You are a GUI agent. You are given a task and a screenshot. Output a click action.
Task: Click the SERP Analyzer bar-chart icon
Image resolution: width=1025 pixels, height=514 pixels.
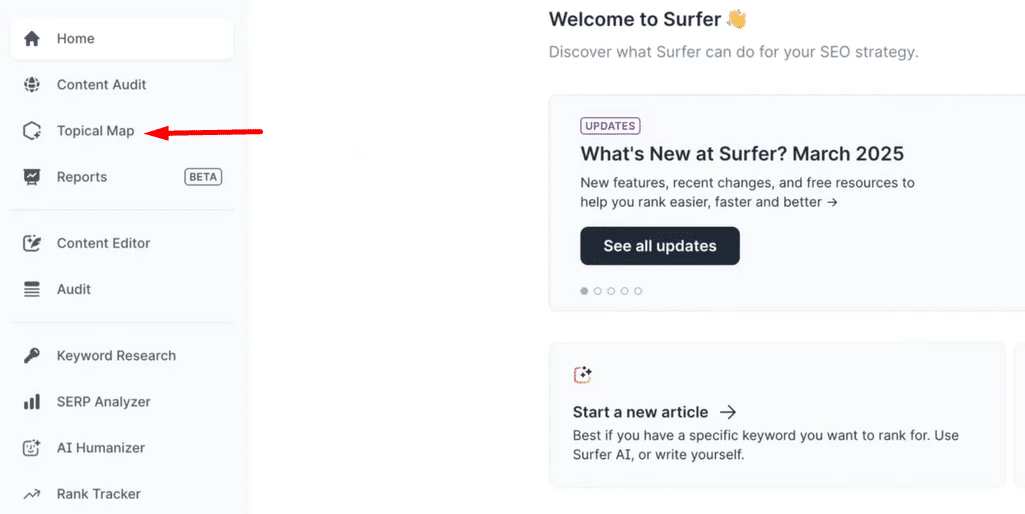32,402
